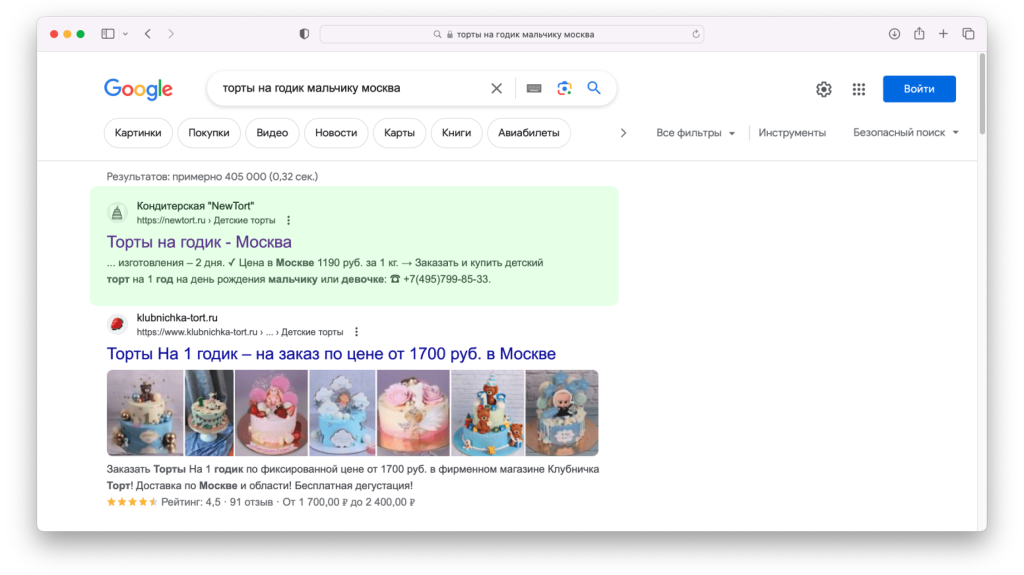1024x575 pixels.
Task: Clear the search query with the X icon
Action: pyautogui.click(x=496, y=88)
